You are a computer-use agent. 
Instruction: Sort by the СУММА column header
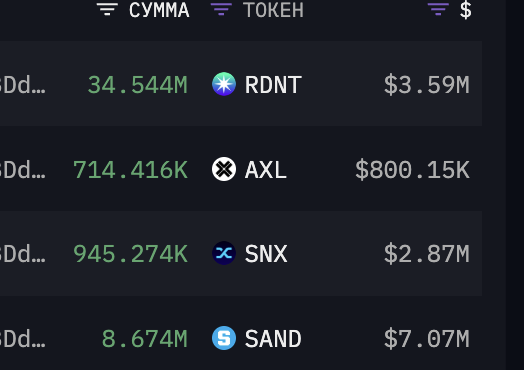(x=159, y=10)
